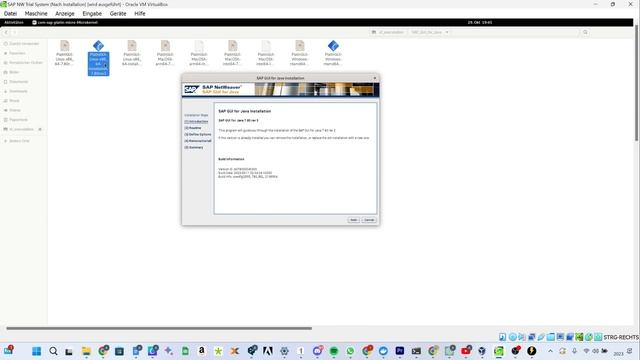
Task: Open File Explorer from the taskbar
Action: pyautogui.click(x=86, y=351)
